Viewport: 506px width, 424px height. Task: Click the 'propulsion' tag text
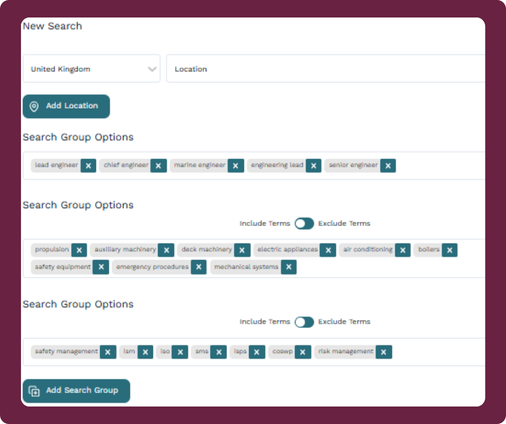(52, 249)
